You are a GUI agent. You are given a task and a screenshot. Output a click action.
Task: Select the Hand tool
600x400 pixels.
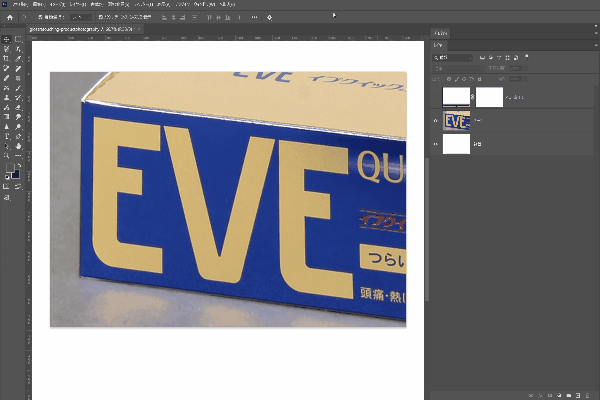[18, 147]
